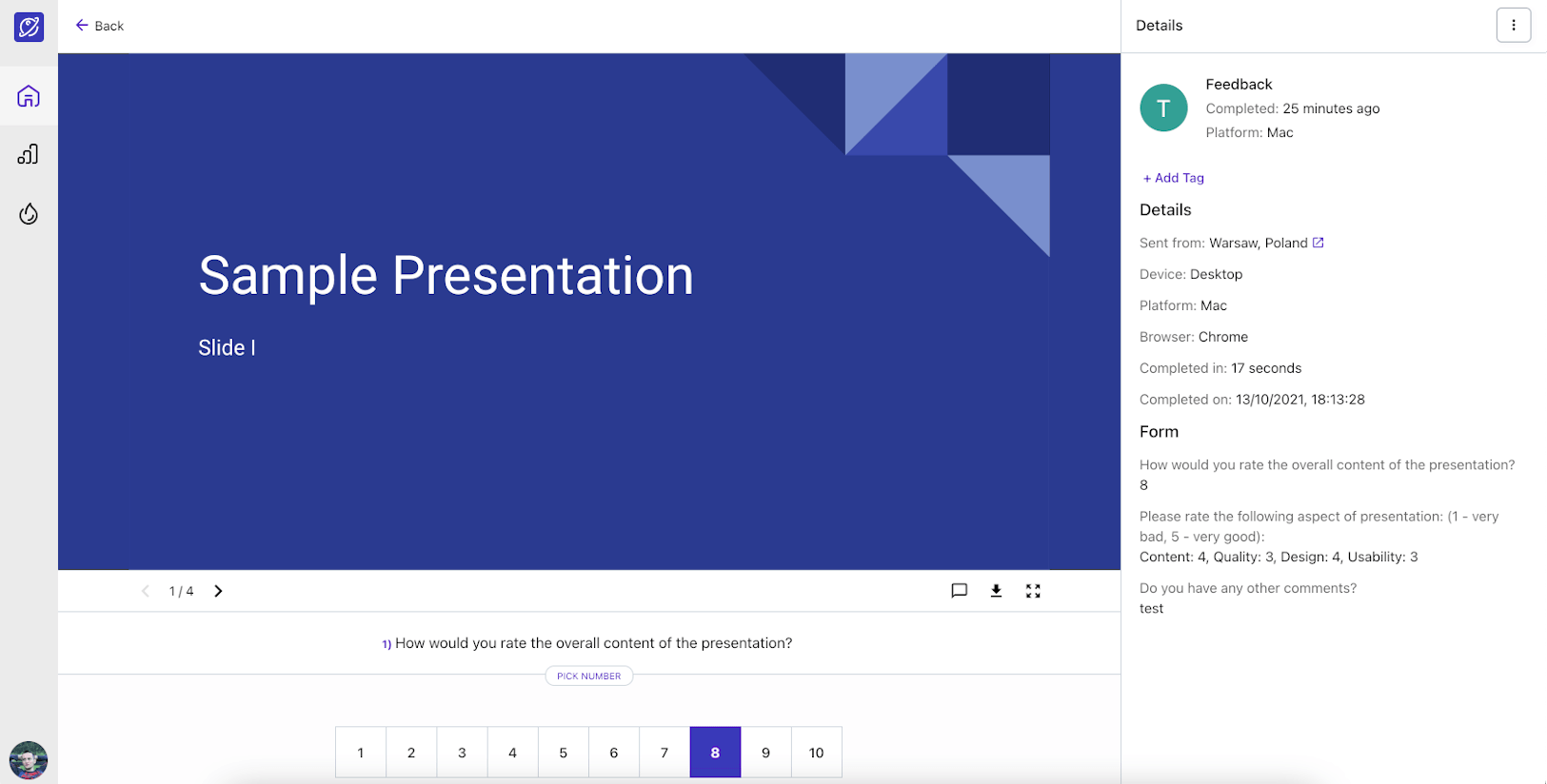Click the T respondent avatar
Image resolution: width=1547 pixels, height=784 pixels.
(x=1163, y=108)
